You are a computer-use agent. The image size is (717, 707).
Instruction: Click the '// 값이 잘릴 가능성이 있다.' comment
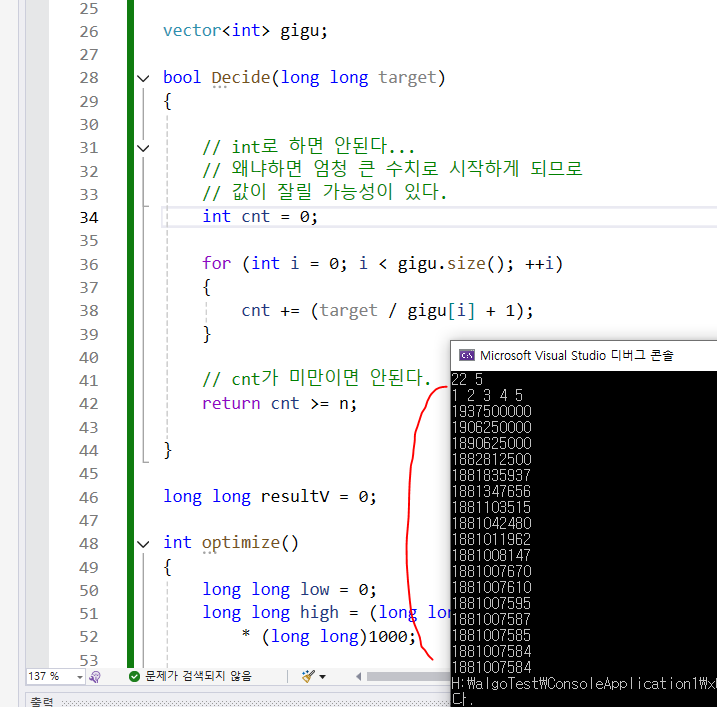tap(325, 192)
